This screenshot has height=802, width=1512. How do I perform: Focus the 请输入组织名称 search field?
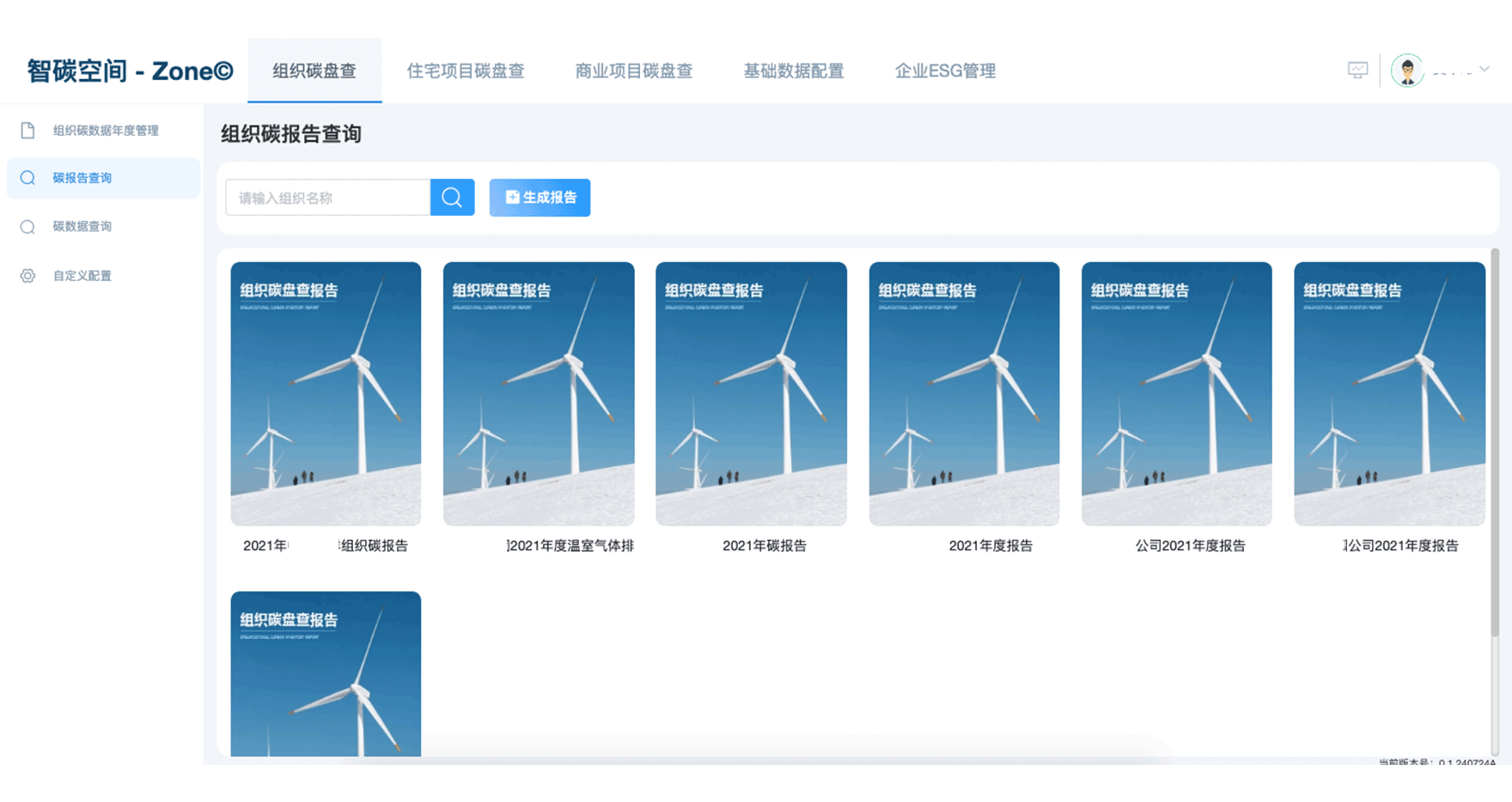327,198
